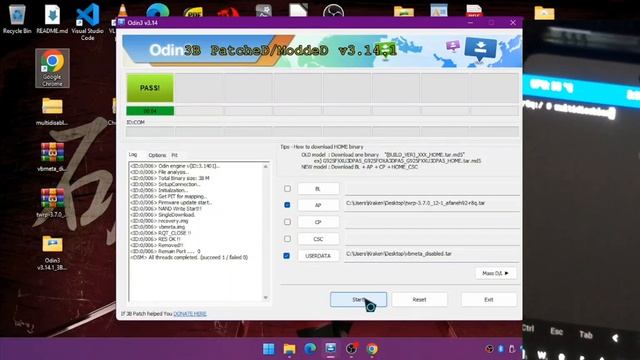
Task: Click the log scrollbar up arrow
Action: tap(266, 167)
